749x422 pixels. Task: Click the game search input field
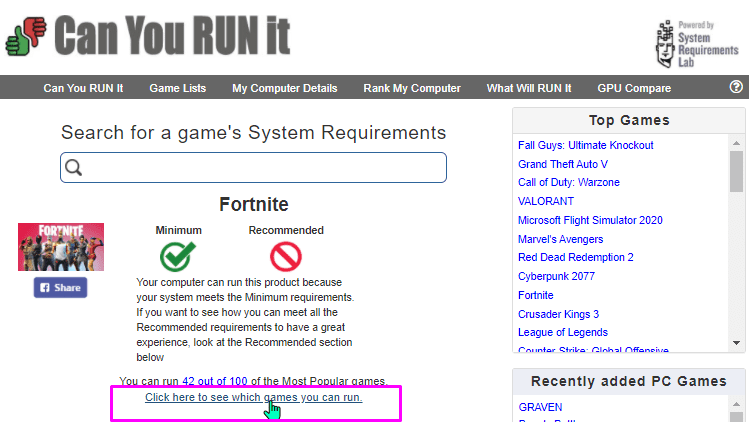pyautogui.click(x=254, y=168)
